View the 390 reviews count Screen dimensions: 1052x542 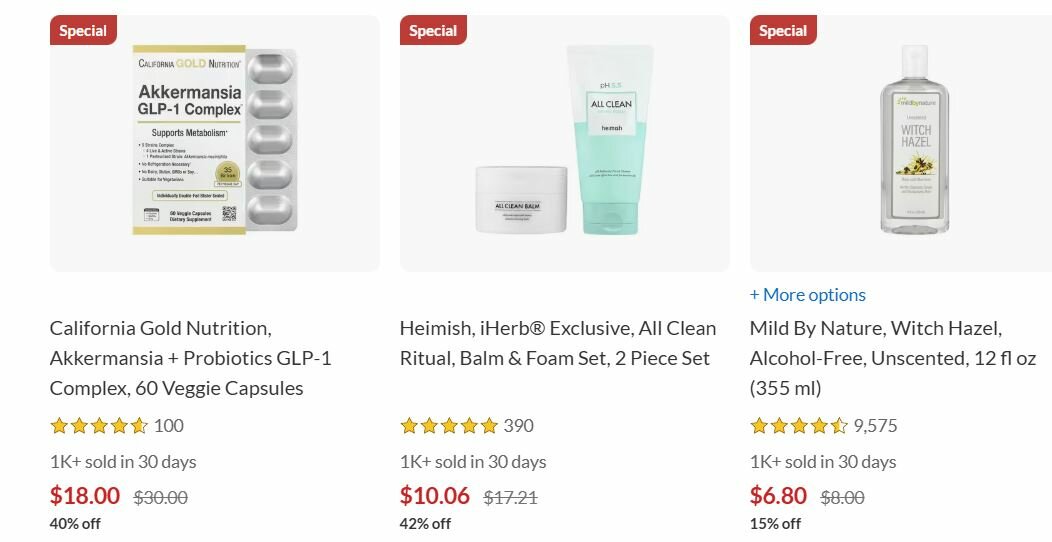point(519,426)
